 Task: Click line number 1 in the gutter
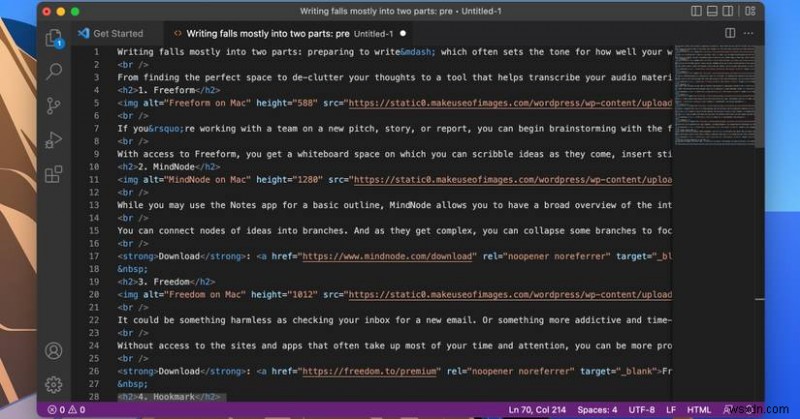coord(96,52)
